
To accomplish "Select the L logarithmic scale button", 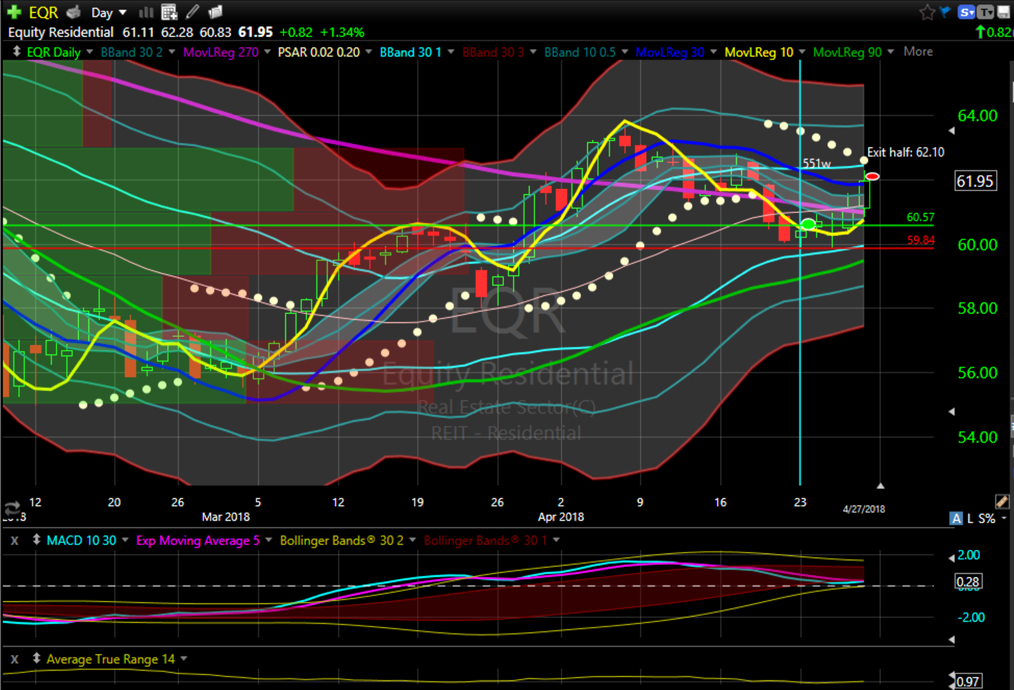I will 970,519.
